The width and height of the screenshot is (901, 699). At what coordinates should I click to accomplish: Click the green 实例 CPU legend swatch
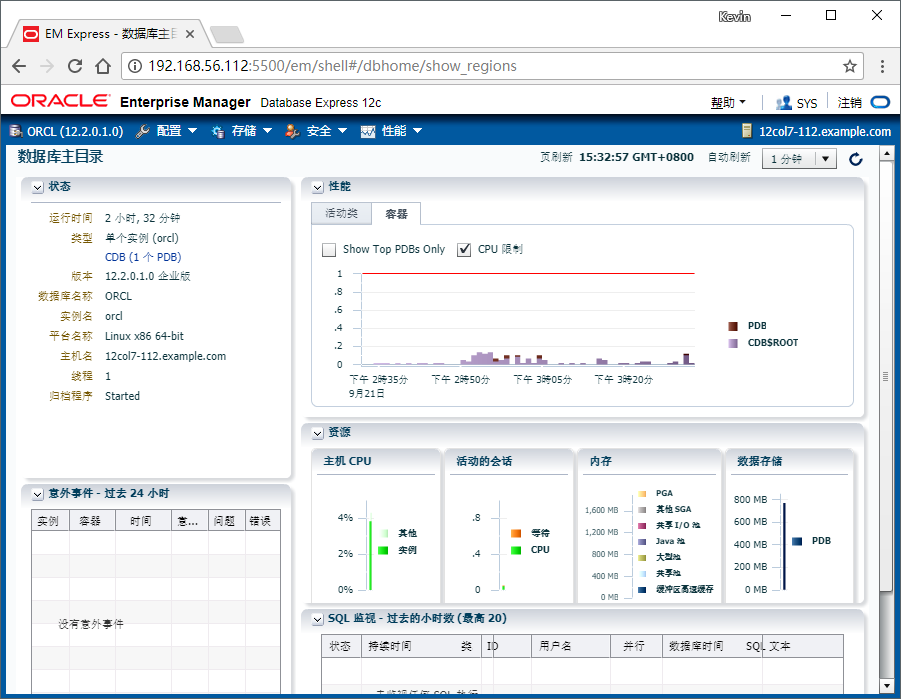pyautogui.click(x=383, y=550)
